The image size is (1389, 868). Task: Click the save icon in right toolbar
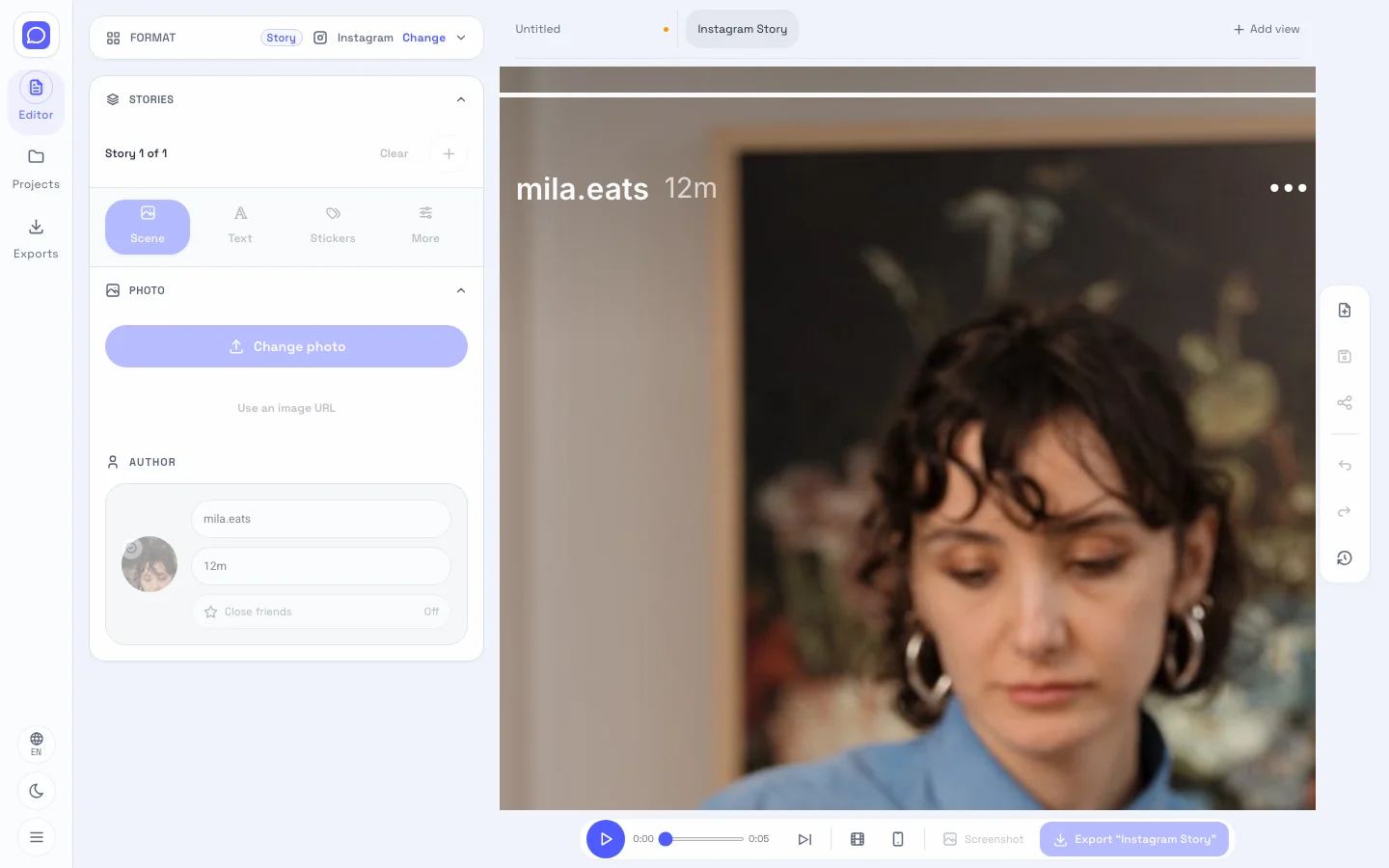(1345, 357)
